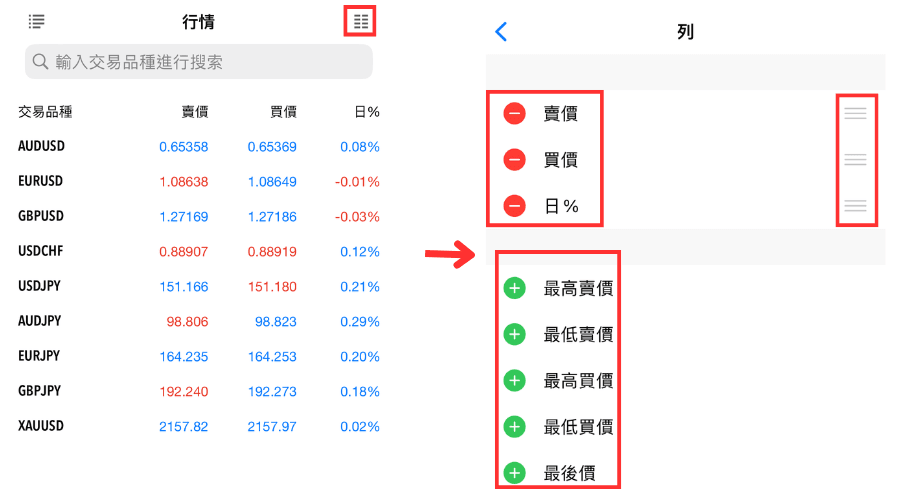Select the 日% column header in quotes list
900x500 pixels.
[367, 111]
